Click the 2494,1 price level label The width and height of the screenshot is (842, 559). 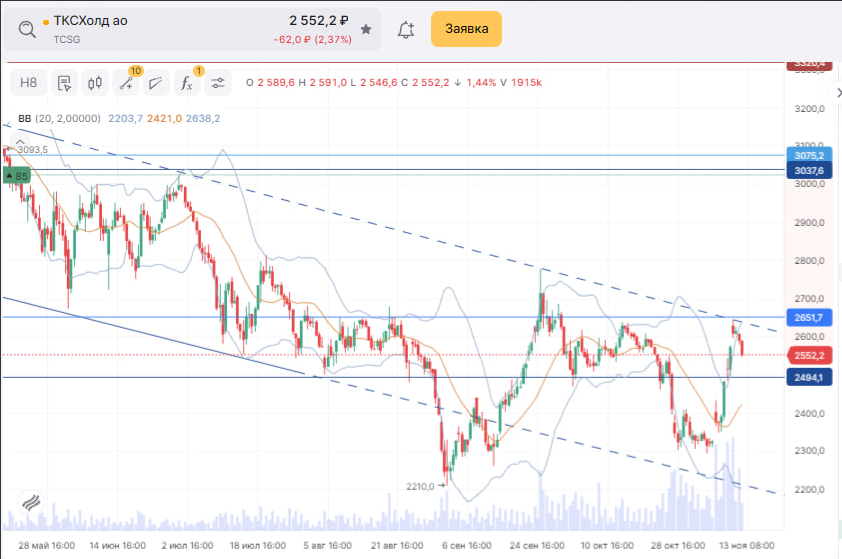pyautogui.click(x=808, y=378)
